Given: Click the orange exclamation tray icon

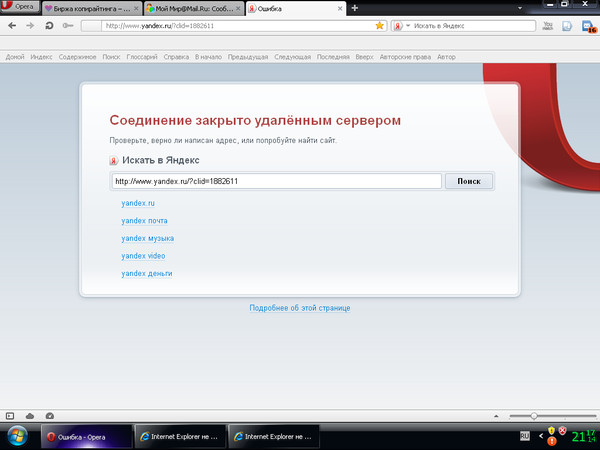Looking at the screenshot, I should (551, 442).
